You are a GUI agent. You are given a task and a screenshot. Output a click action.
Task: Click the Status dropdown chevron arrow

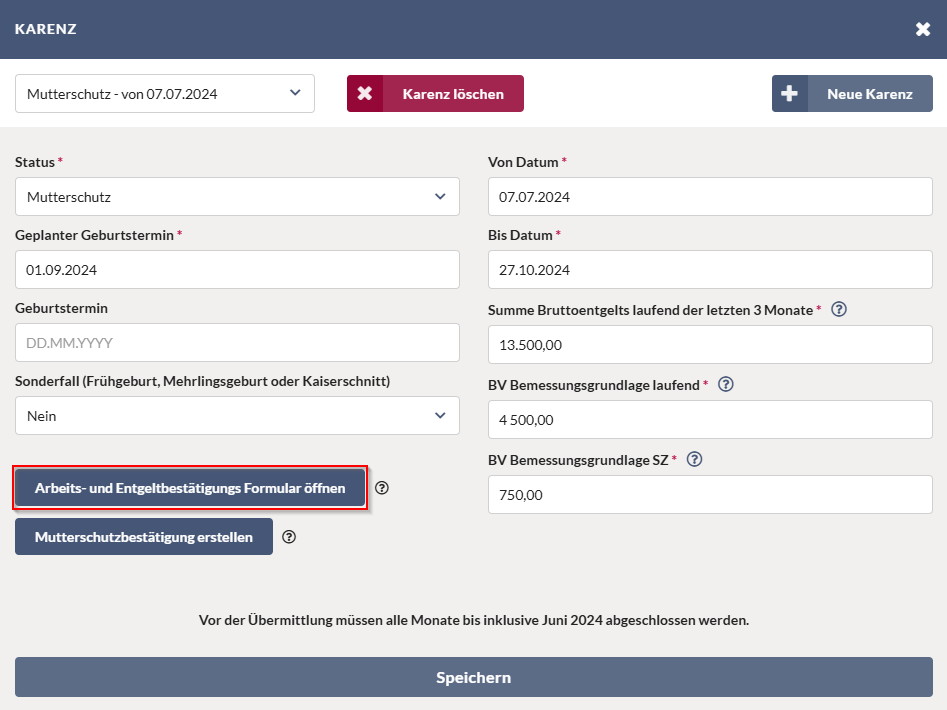440,197
